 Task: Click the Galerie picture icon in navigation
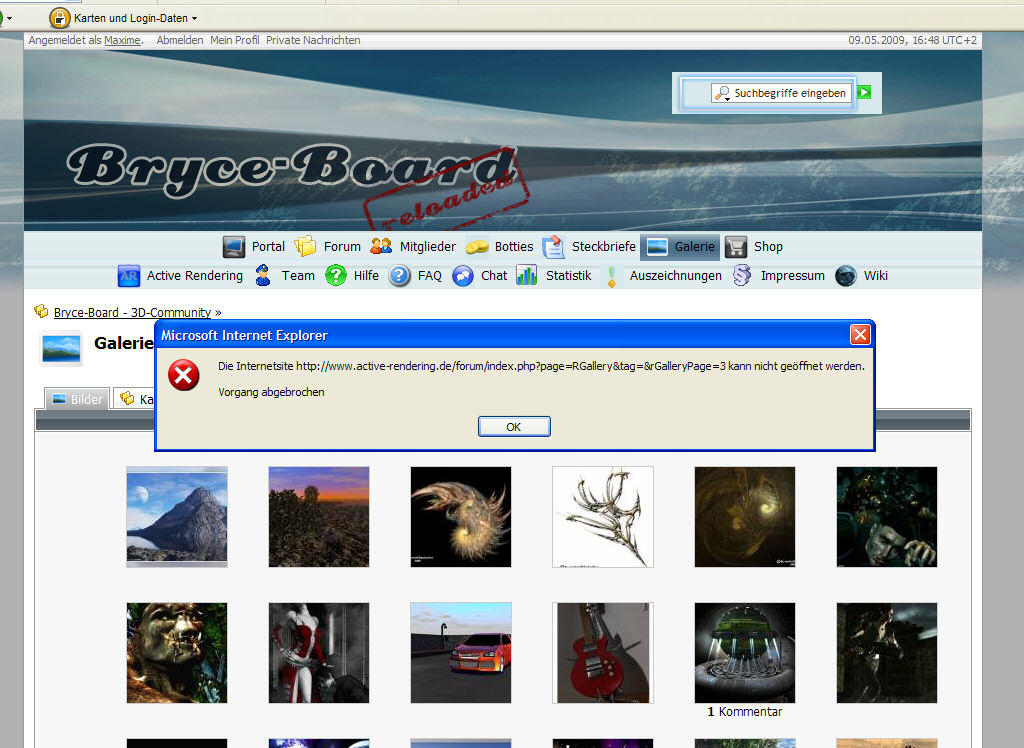pyautogui.click(x=656, y=247)
